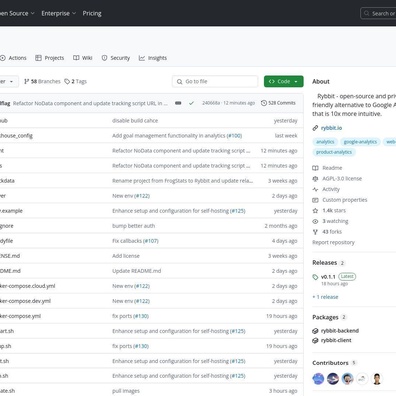Open the house_config folder
Image resolution: width=396 pixels, height=396 pixels.
point(16,136)
